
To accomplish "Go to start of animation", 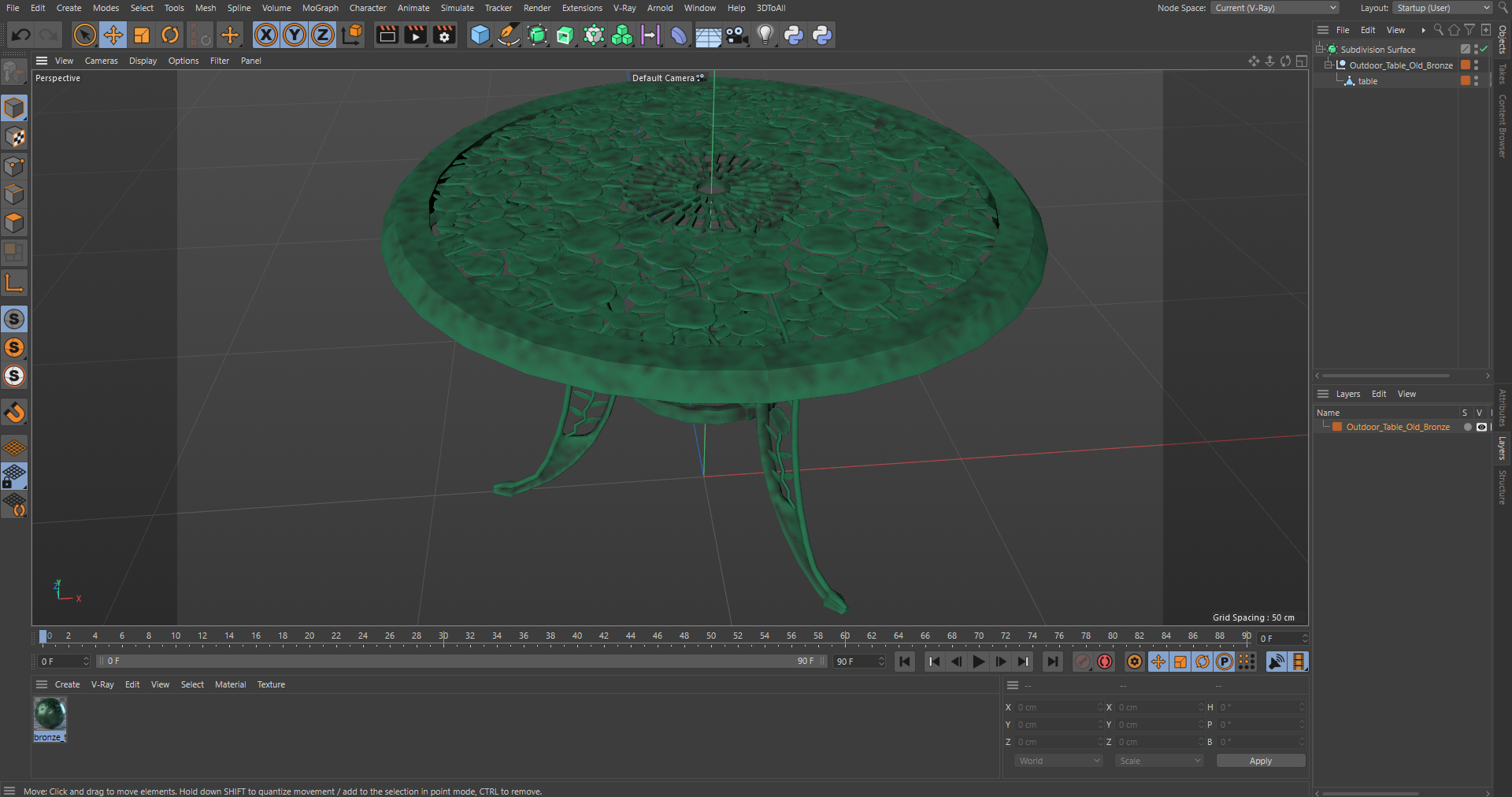I will (905, 662).
